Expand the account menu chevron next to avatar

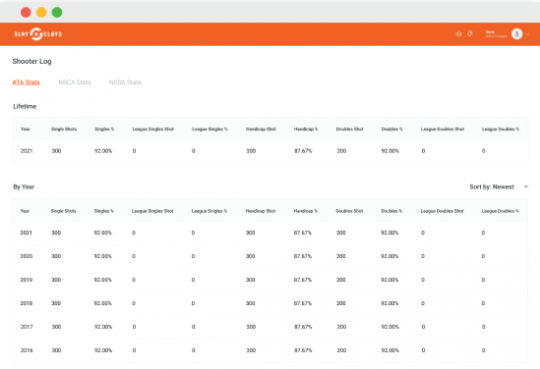coord(527,34)
